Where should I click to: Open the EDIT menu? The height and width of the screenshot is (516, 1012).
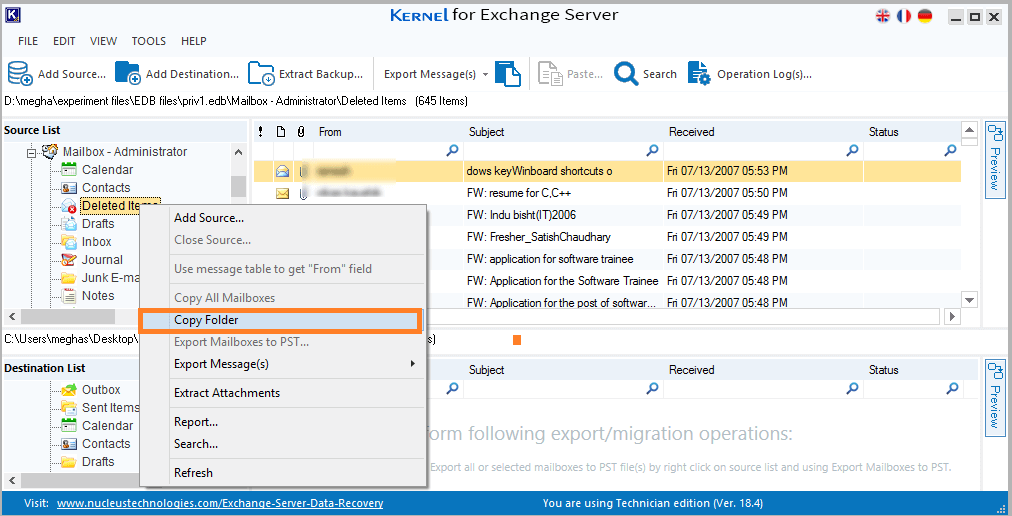click(64, 41)
